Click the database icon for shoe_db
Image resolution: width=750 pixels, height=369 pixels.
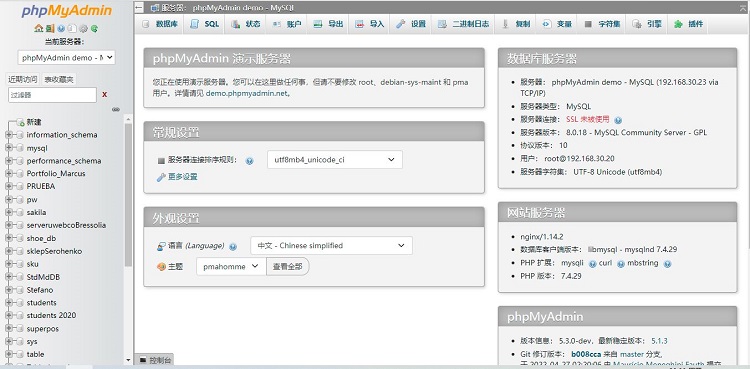click(20, 238)
